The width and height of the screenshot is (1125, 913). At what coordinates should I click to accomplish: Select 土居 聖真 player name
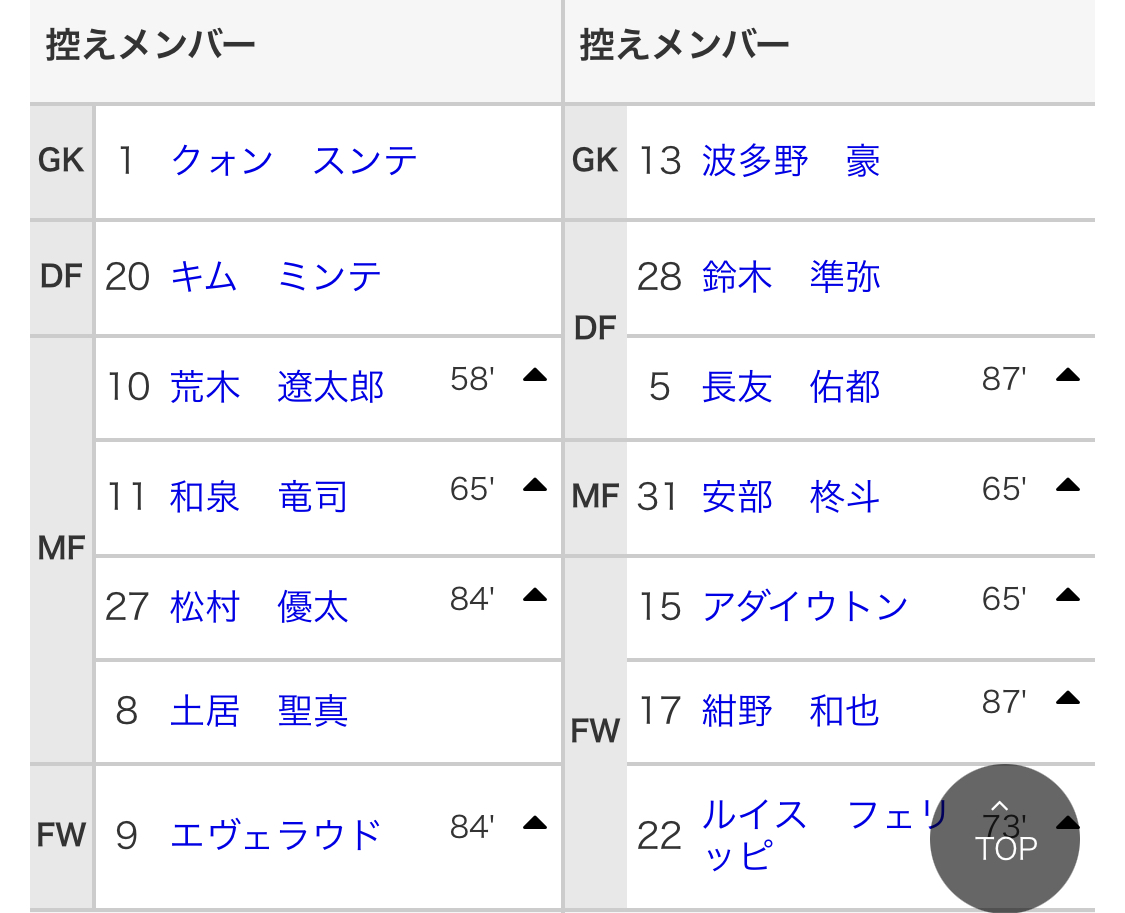[x=259, y=711]
